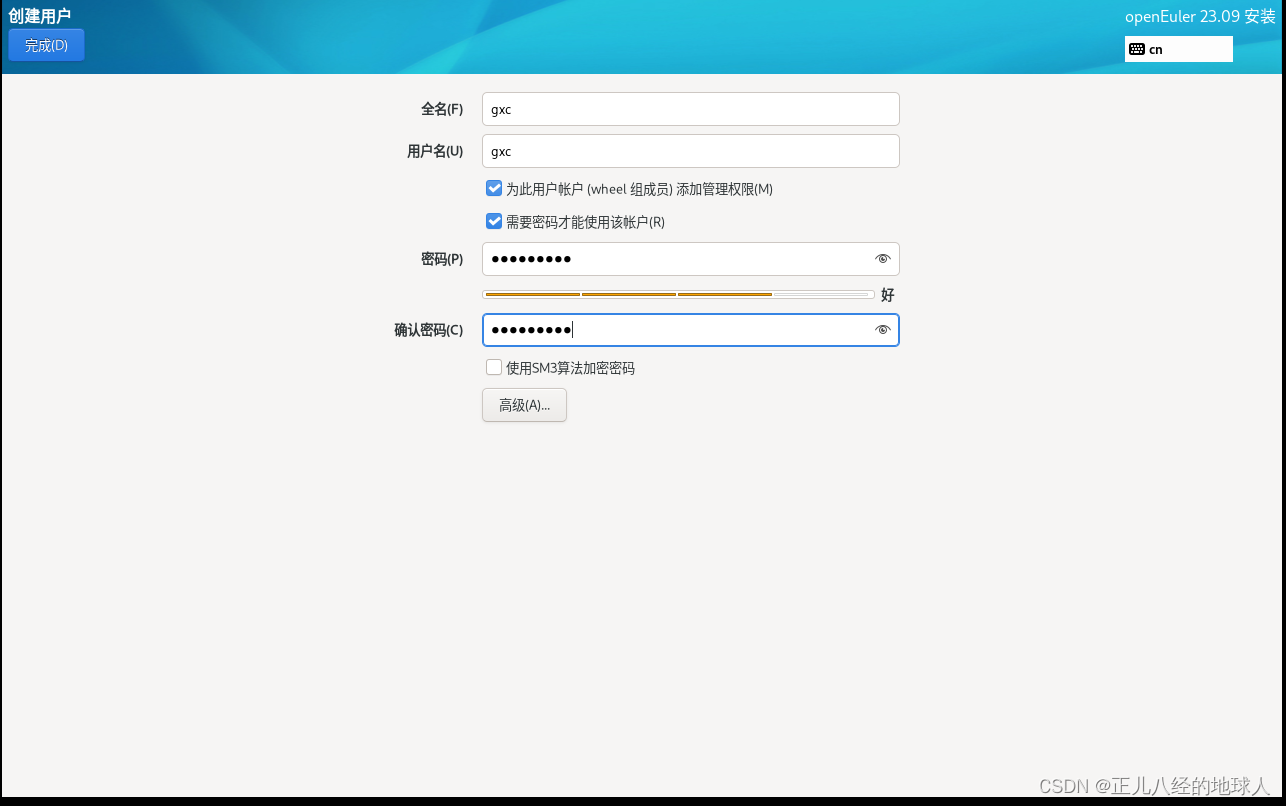The height and width of the screenshot is (806, 1286).
Task: Click the 确认密码(C) label
Action: pos(429,330)
